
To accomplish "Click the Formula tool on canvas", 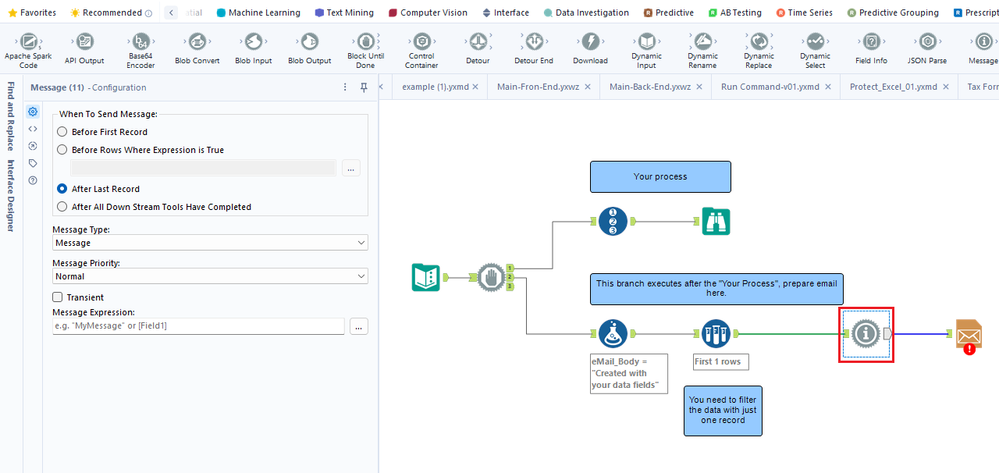I will click(x=614, y=333).
